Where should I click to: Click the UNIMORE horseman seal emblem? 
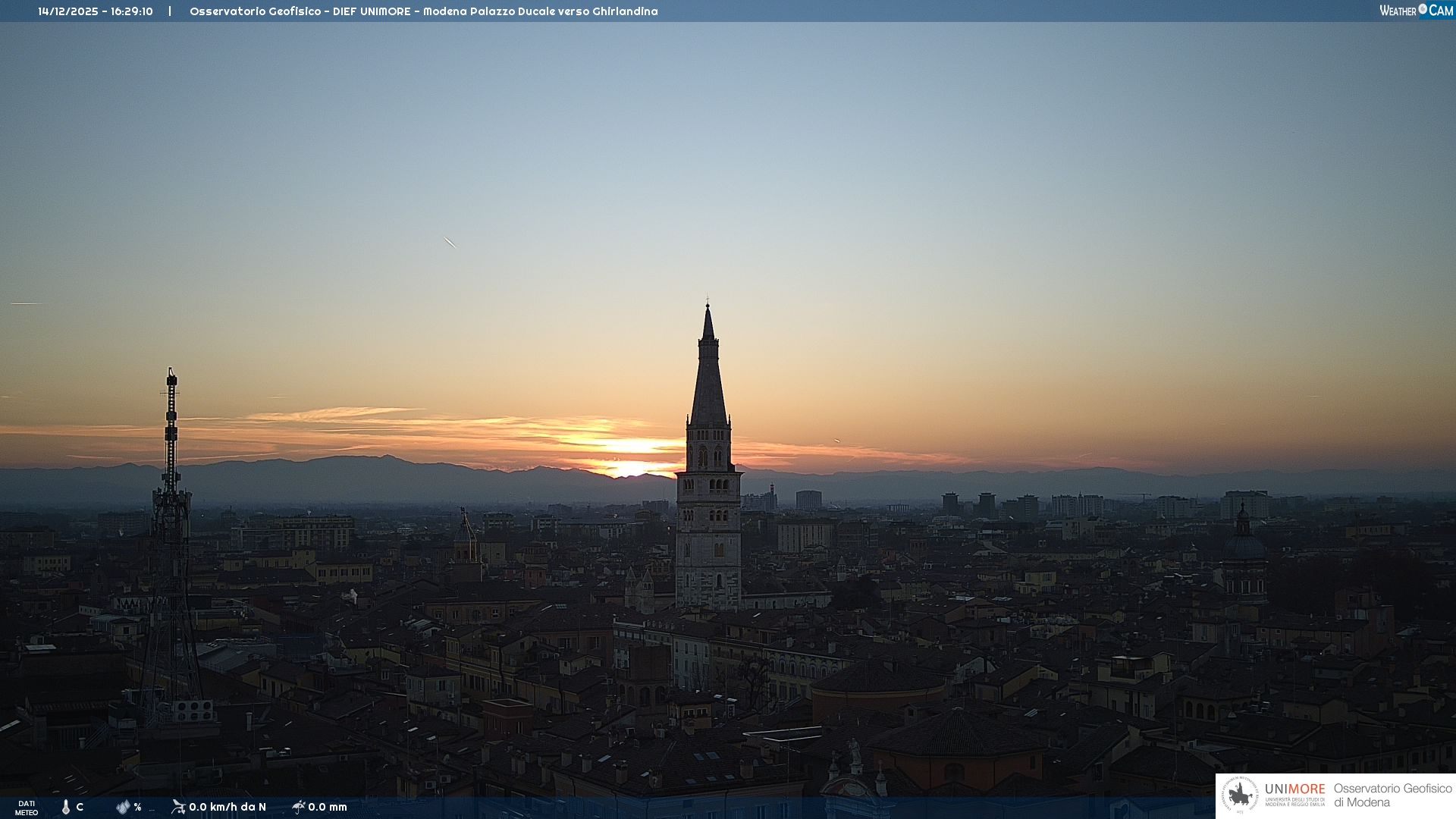coord(1240,795)
